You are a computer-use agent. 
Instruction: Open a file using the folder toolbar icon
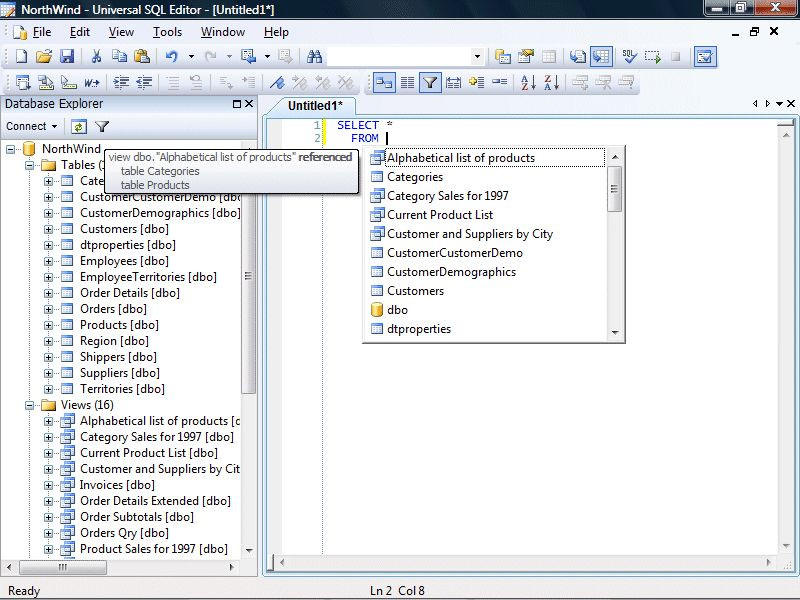click(x=44, y=56)
